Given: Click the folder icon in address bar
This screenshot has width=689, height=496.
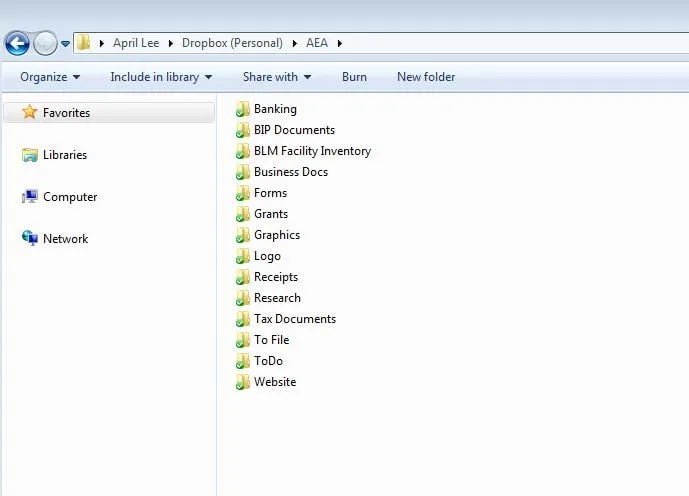Looking at the screenshot, I should [x=83, y=43].
